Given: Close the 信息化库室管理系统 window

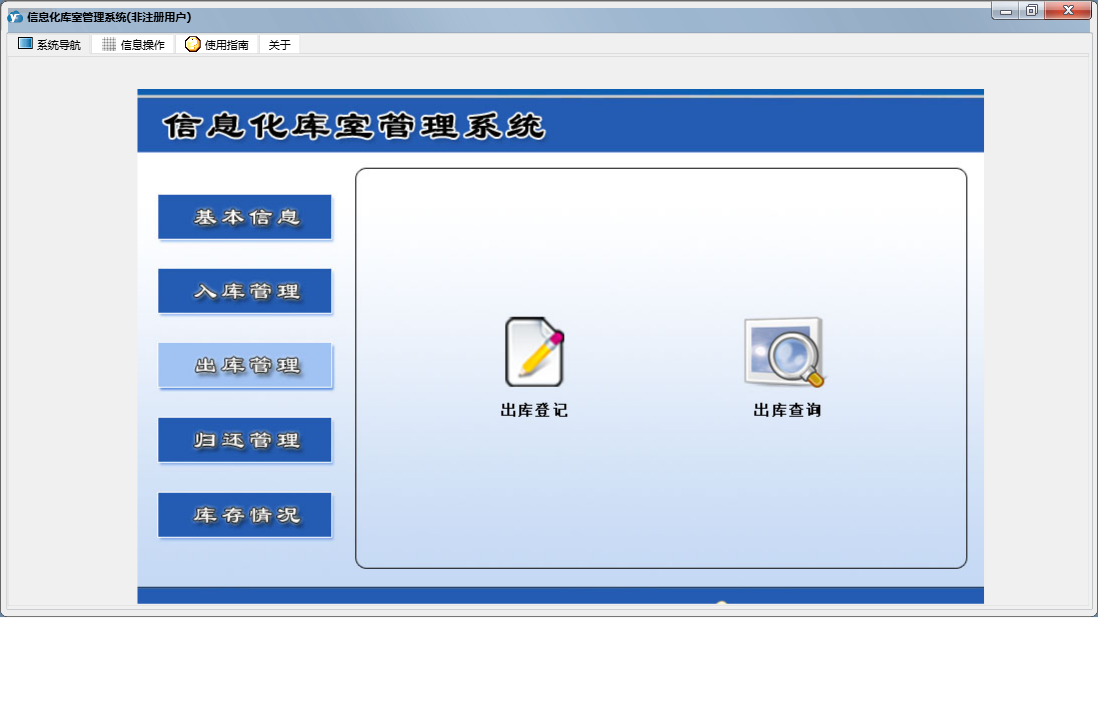Looking at the screenshot, I should click(x=1068, y=11).
